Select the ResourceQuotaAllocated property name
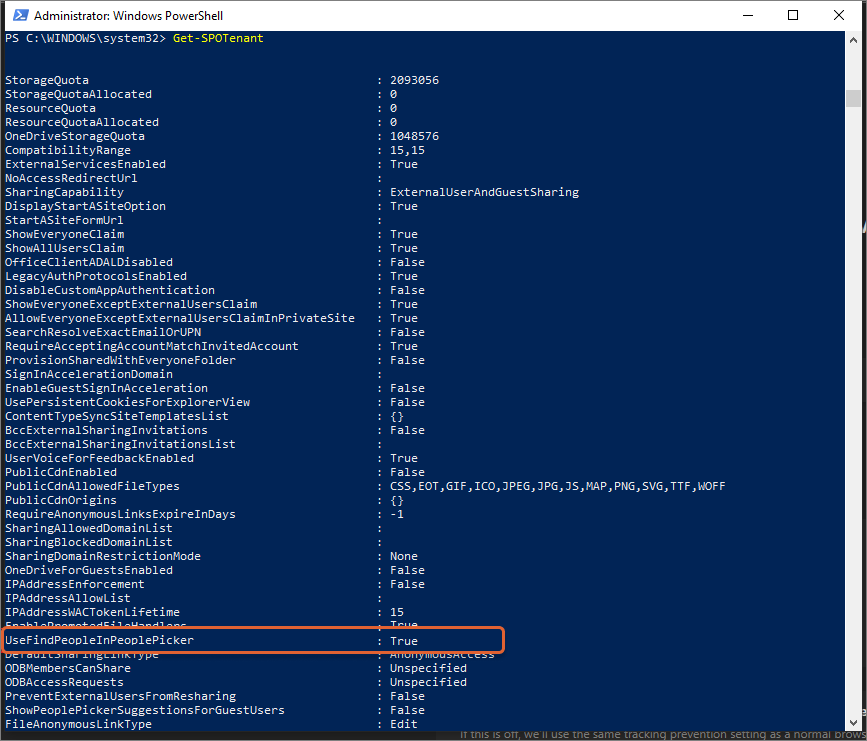867x741 pixels. coord(82,122)
